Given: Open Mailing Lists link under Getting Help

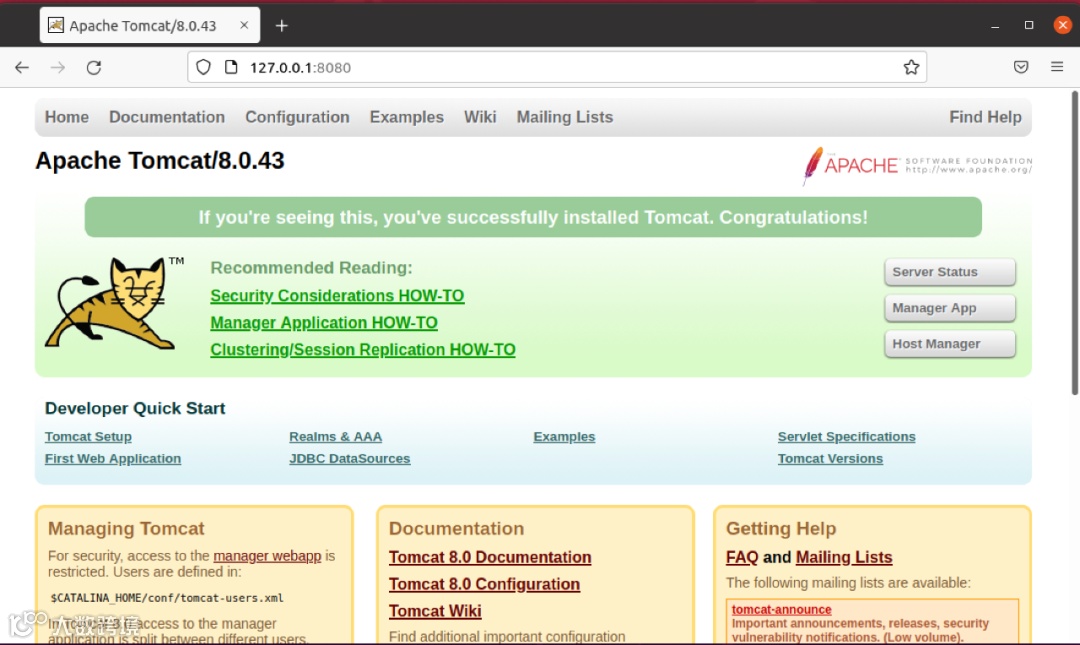Looking at the screenshot, I should [844, 557].
